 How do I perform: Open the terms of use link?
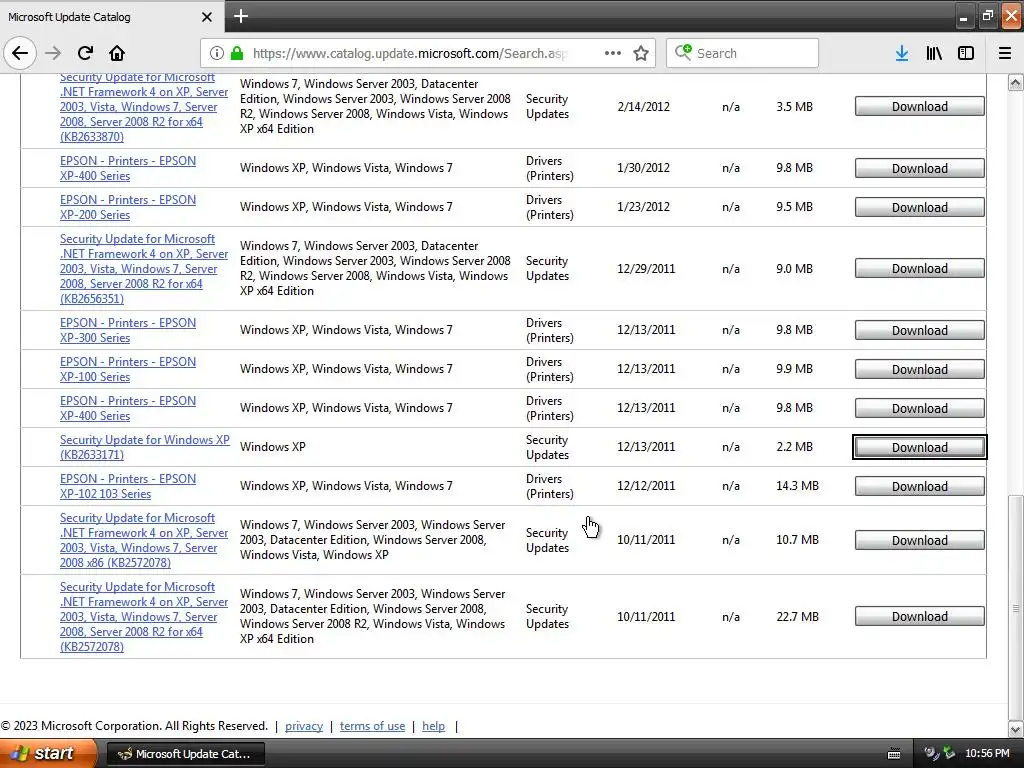(x=372, y=726)
